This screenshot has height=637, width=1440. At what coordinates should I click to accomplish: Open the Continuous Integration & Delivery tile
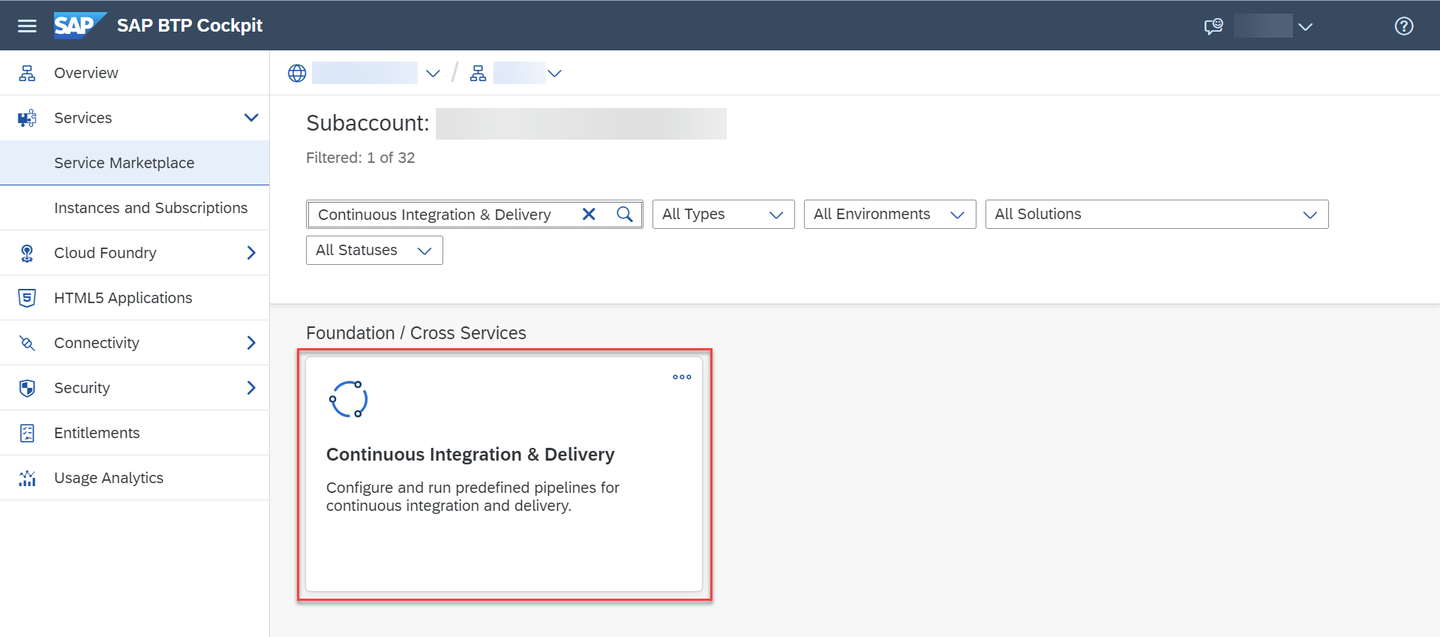click(x=504, y=474)
